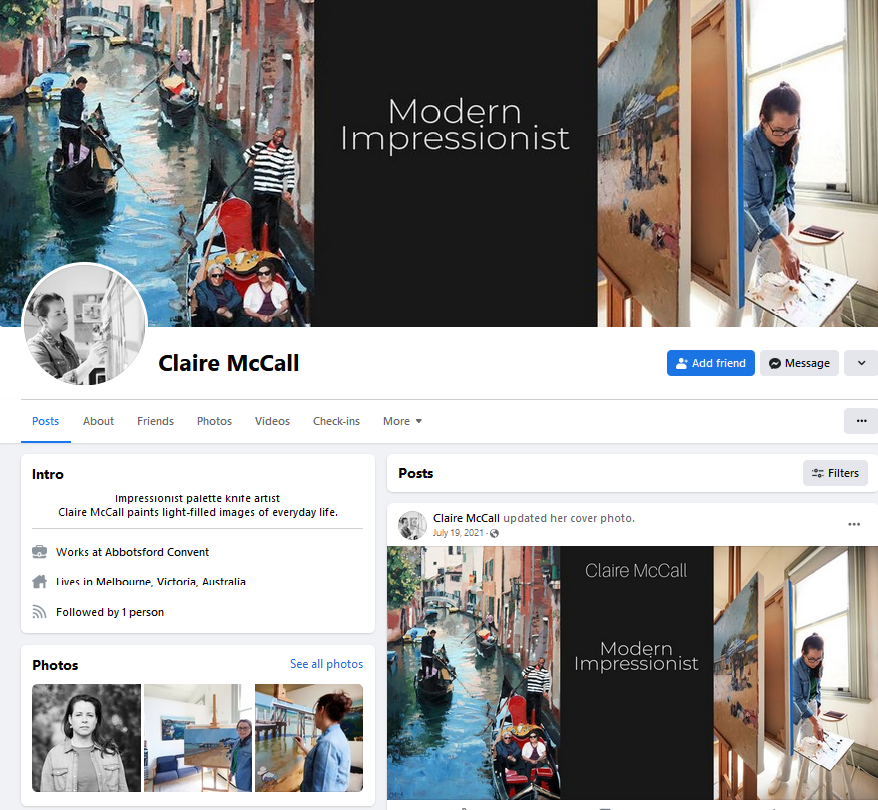Viewport: 878px width, 810px height.
Task: Click the Add friend button
Action: (711, 363)
